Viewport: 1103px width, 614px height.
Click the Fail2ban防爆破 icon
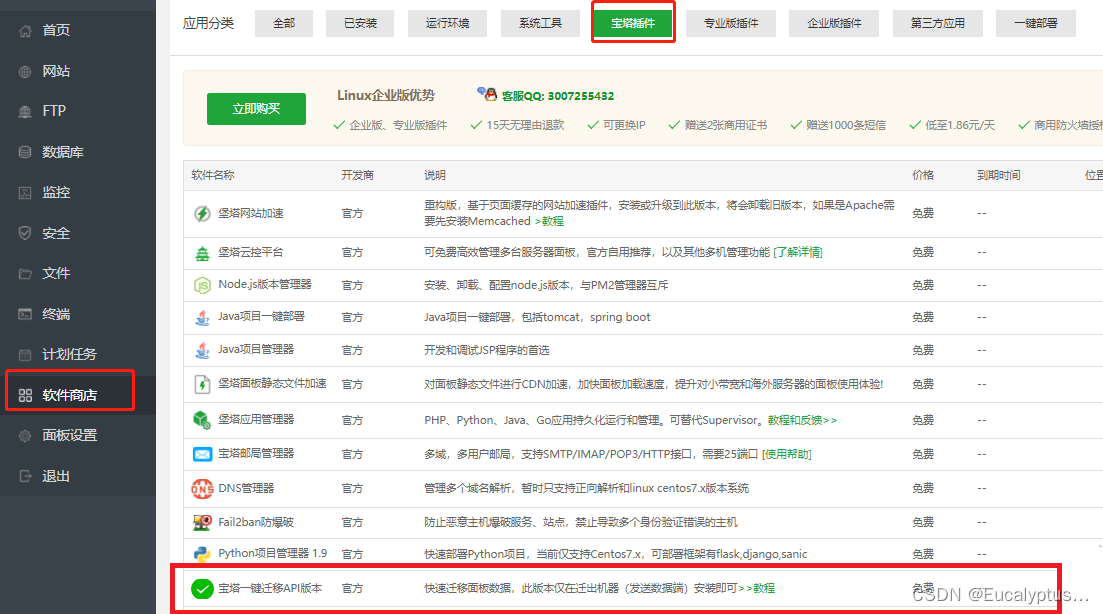pyautogui.click(x=202, y=522)
